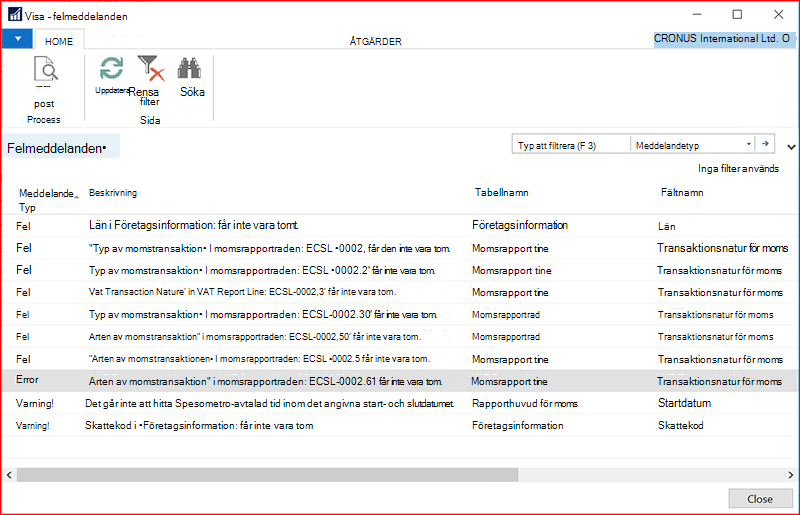Click 'Transaktionsnatur för moms' in the highlighted row

(719, 381)
